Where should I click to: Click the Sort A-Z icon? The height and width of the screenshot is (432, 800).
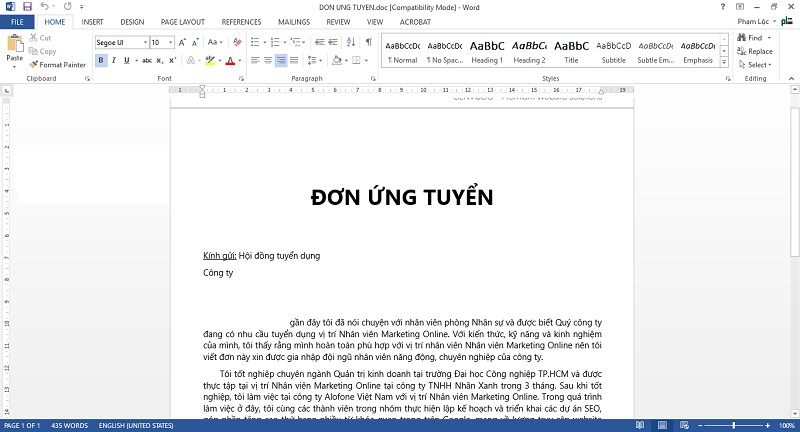click(x=349, y=42)
